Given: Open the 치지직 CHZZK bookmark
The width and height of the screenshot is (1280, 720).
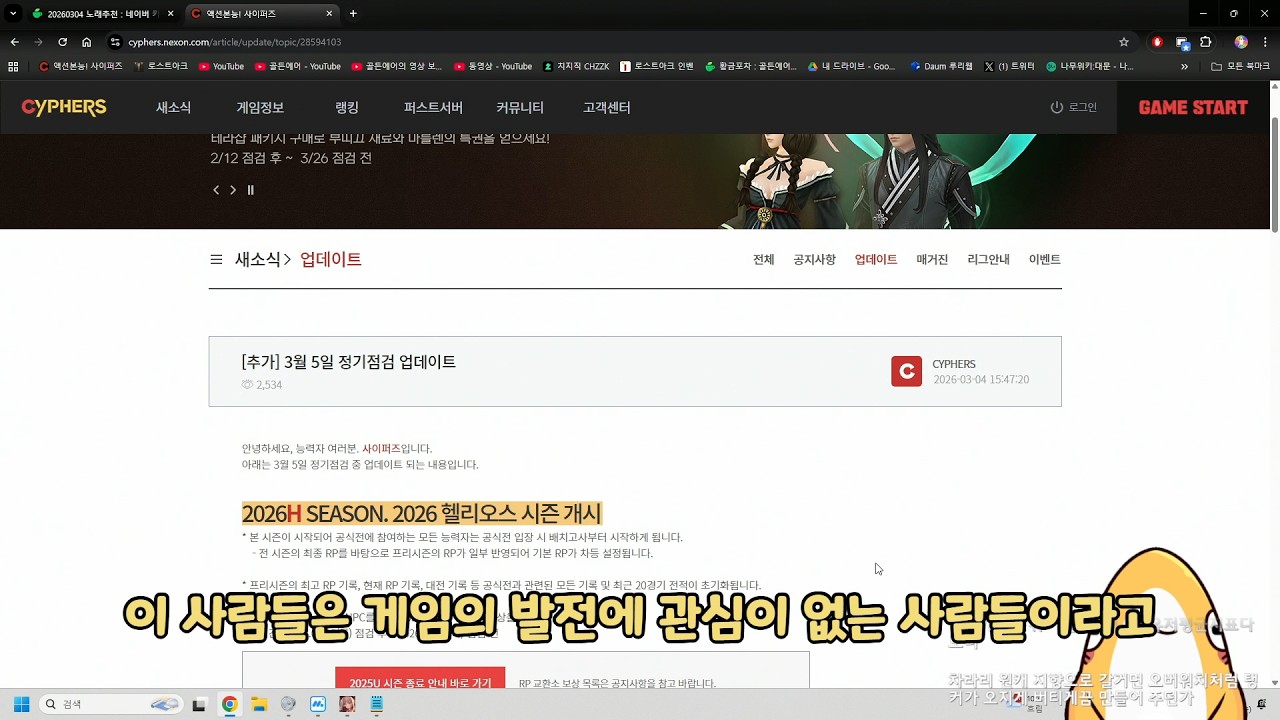Looking at the screenshot, I should pos(576,66).
